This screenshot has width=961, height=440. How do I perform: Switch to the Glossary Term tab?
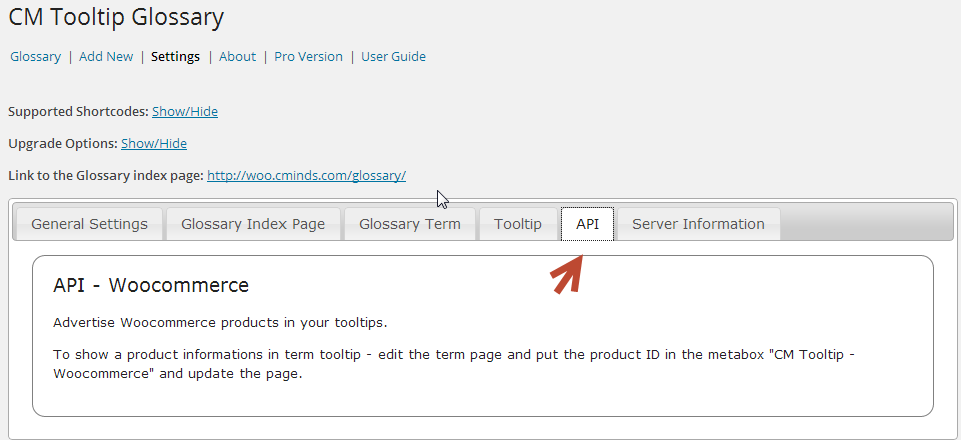pos(410,224)
